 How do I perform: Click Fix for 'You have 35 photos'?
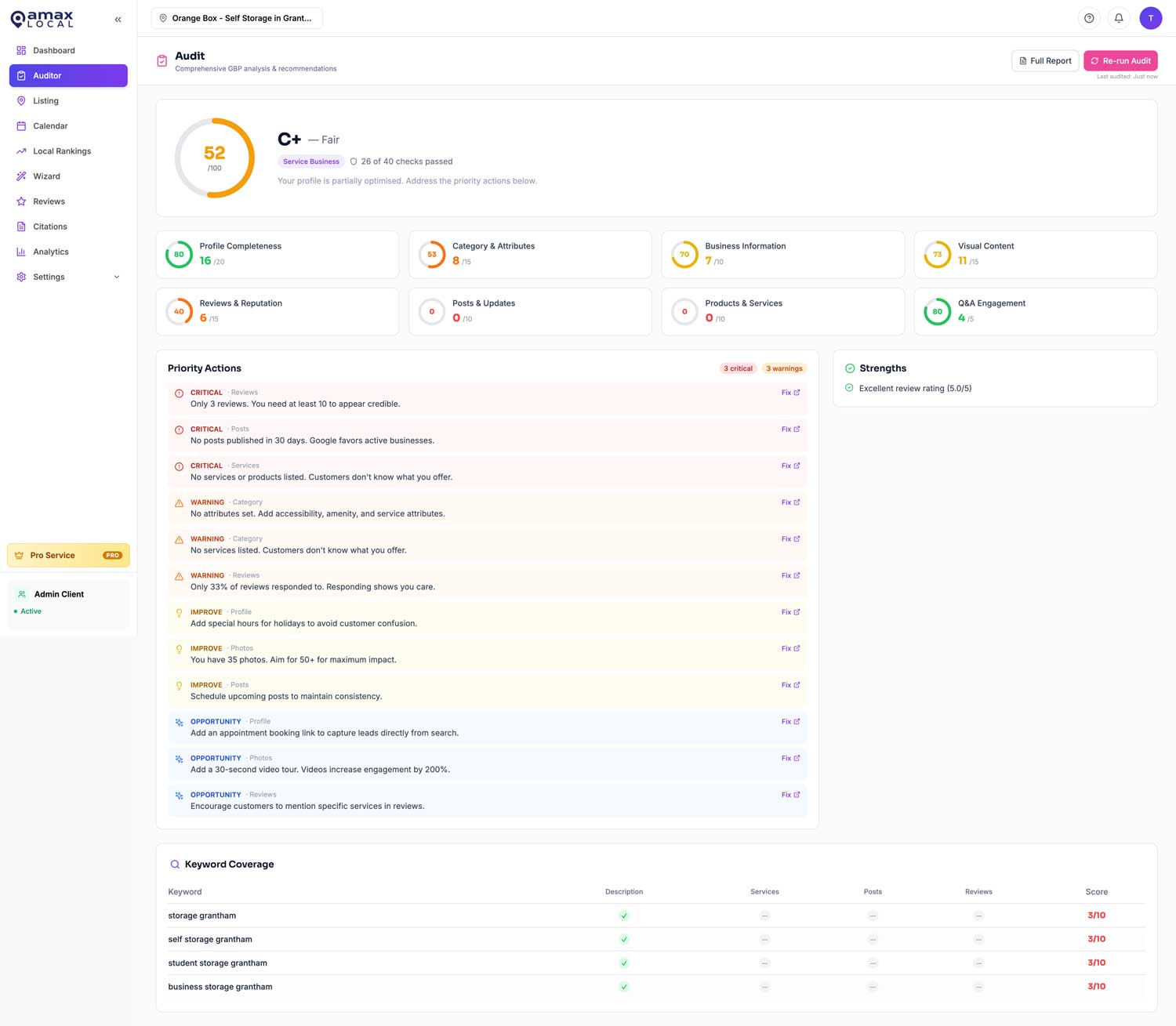click(x=790, y=648)
